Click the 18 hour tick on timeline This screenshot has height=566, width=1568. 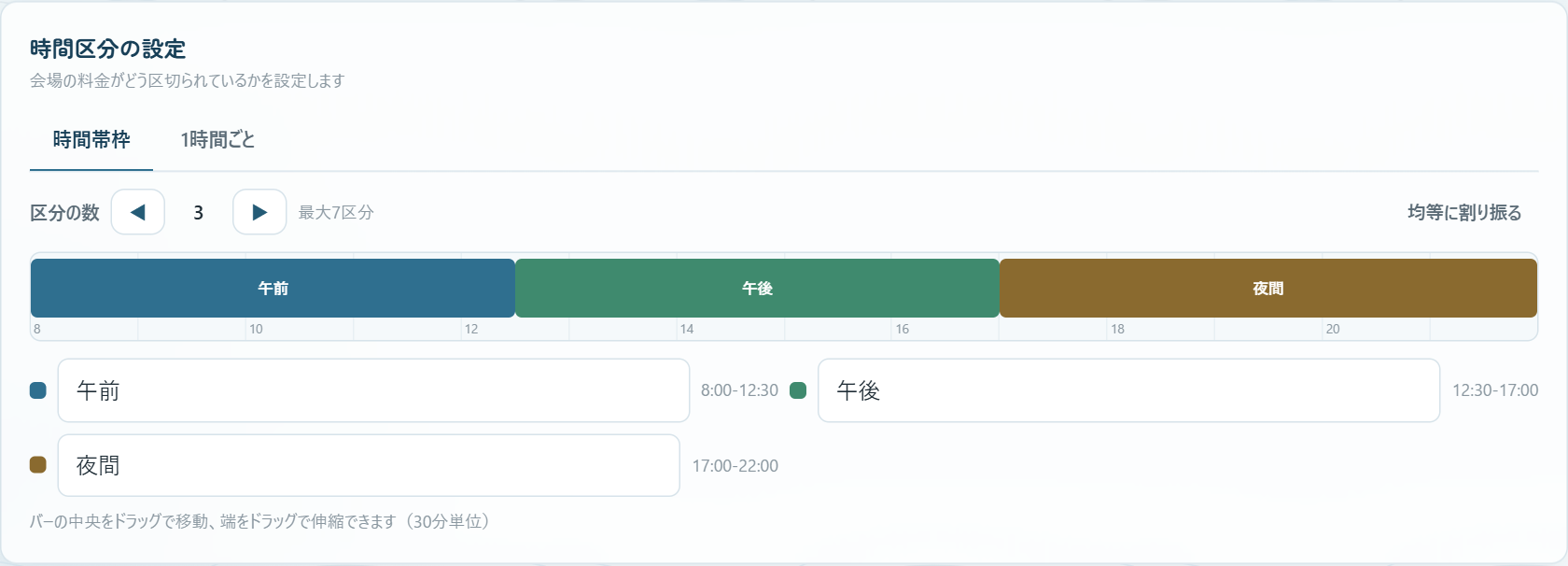1117,329
